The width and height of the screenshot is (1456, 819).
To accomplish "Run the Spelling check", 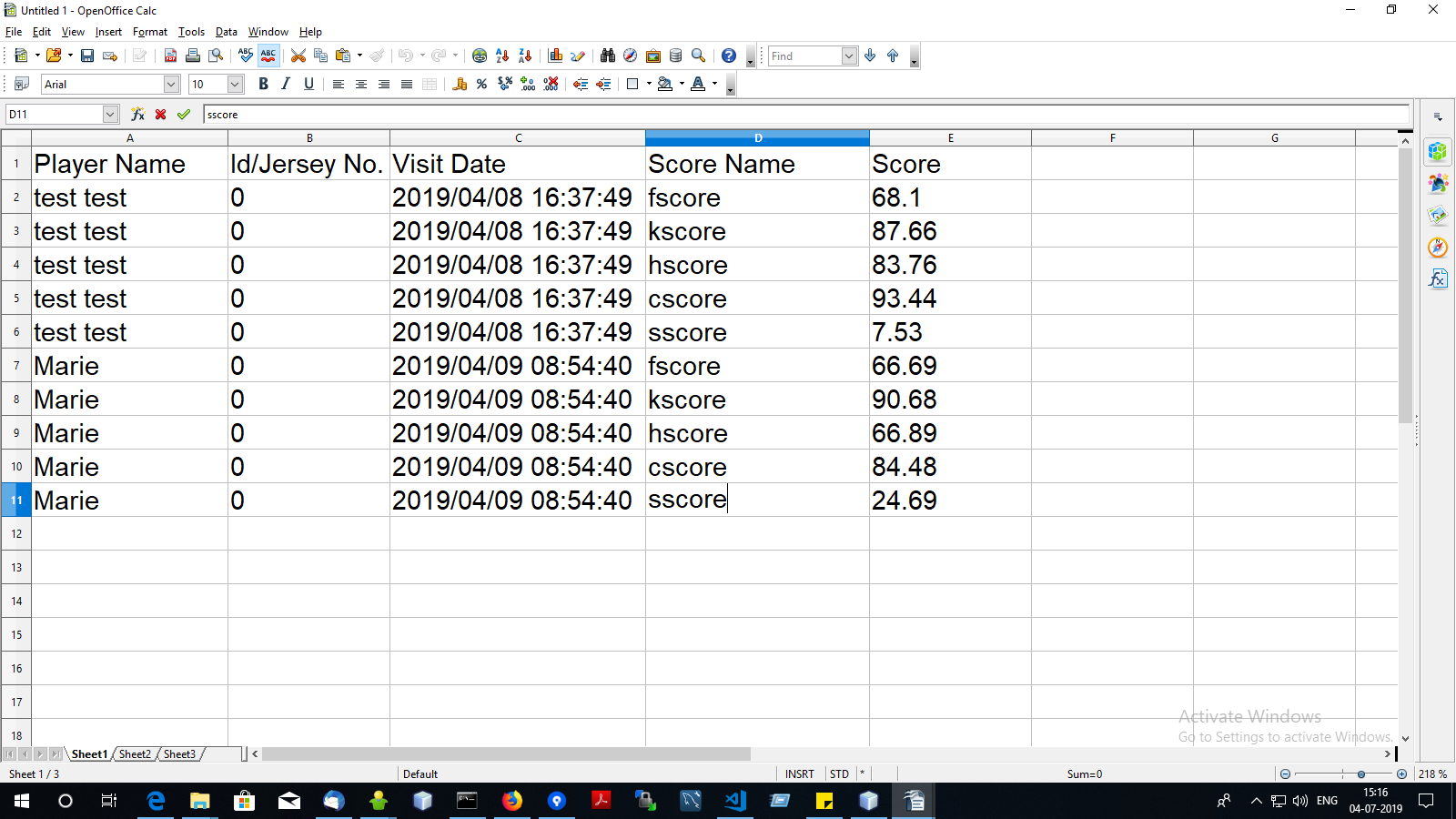I will [246, 56].
